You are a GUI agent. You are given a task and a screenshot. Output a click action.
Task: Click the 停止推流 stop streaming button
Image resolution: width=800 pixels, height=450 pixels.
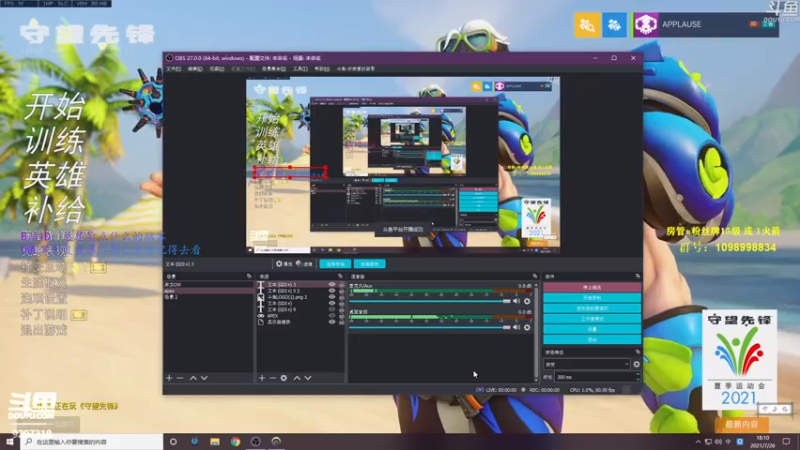[592, 287]
